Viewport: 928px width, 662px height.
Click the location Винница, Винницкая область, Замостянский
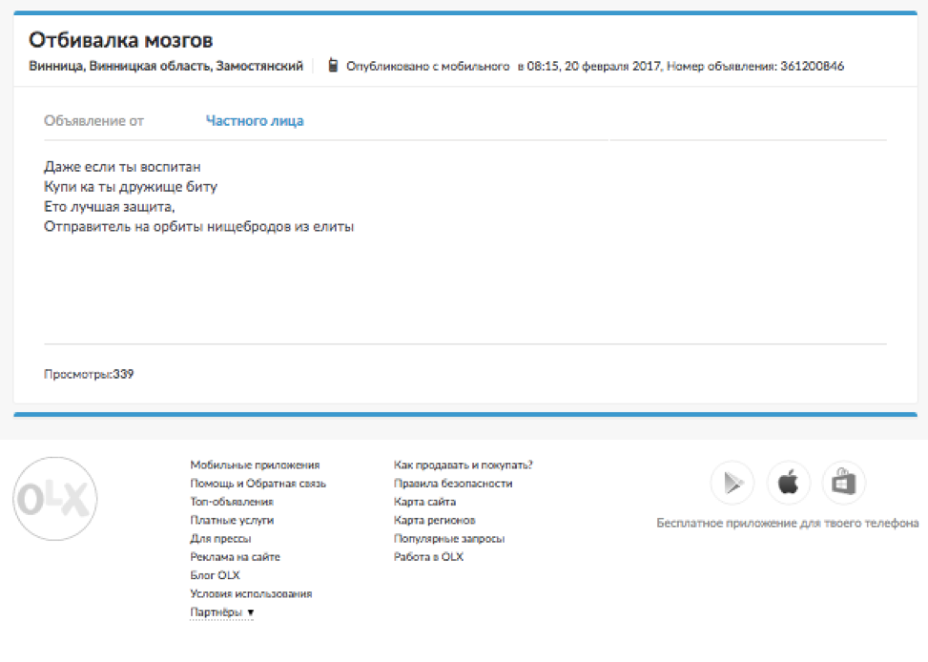pos(165,66)
